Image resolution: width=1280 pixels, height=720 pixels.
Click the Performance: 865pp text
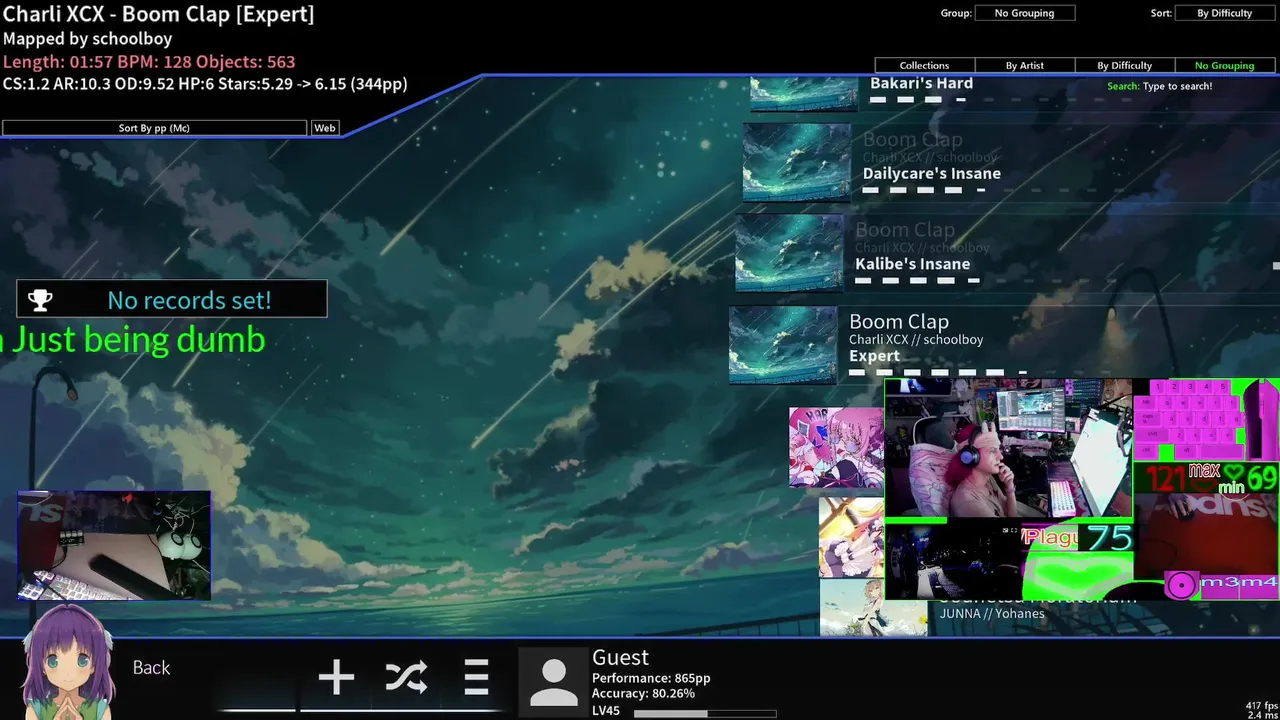(x=651, y=678)
